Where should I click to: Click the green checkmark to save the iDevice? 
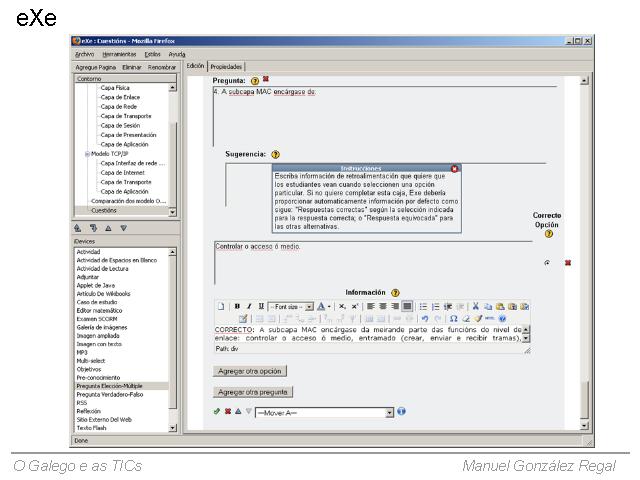point(217,411)
